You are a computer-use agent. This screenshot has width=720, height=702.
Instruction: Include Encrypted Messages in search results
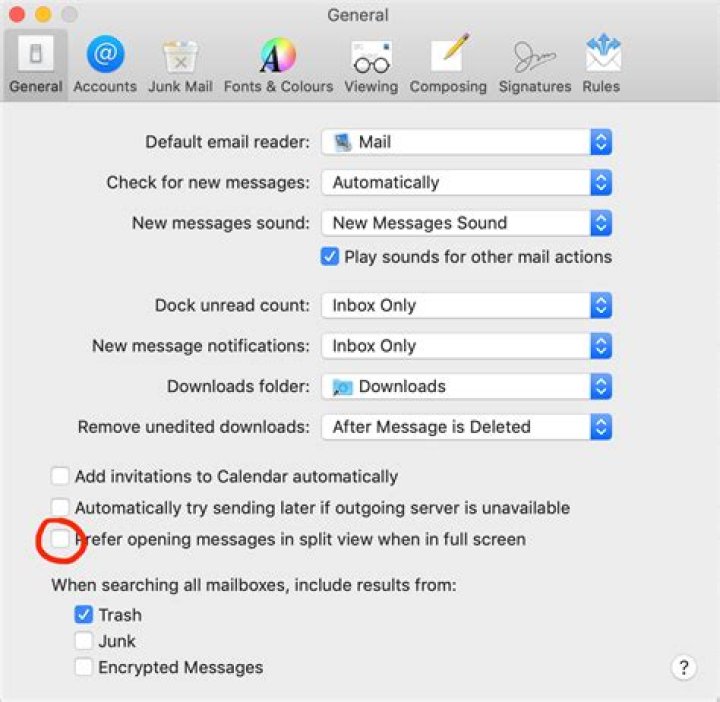[x=84, y=667]
